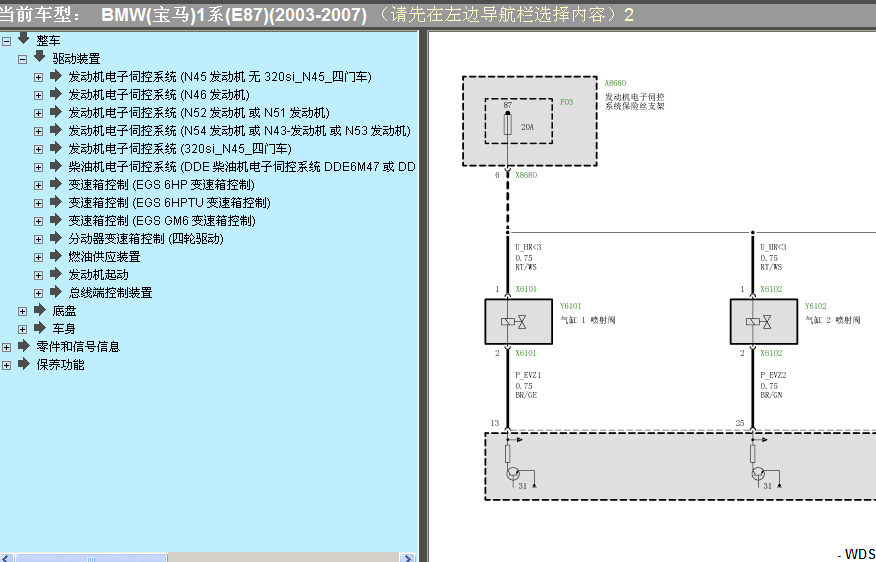Collapse the 整车 tree node
876x562 pixels.
click(x=7, y=41)
